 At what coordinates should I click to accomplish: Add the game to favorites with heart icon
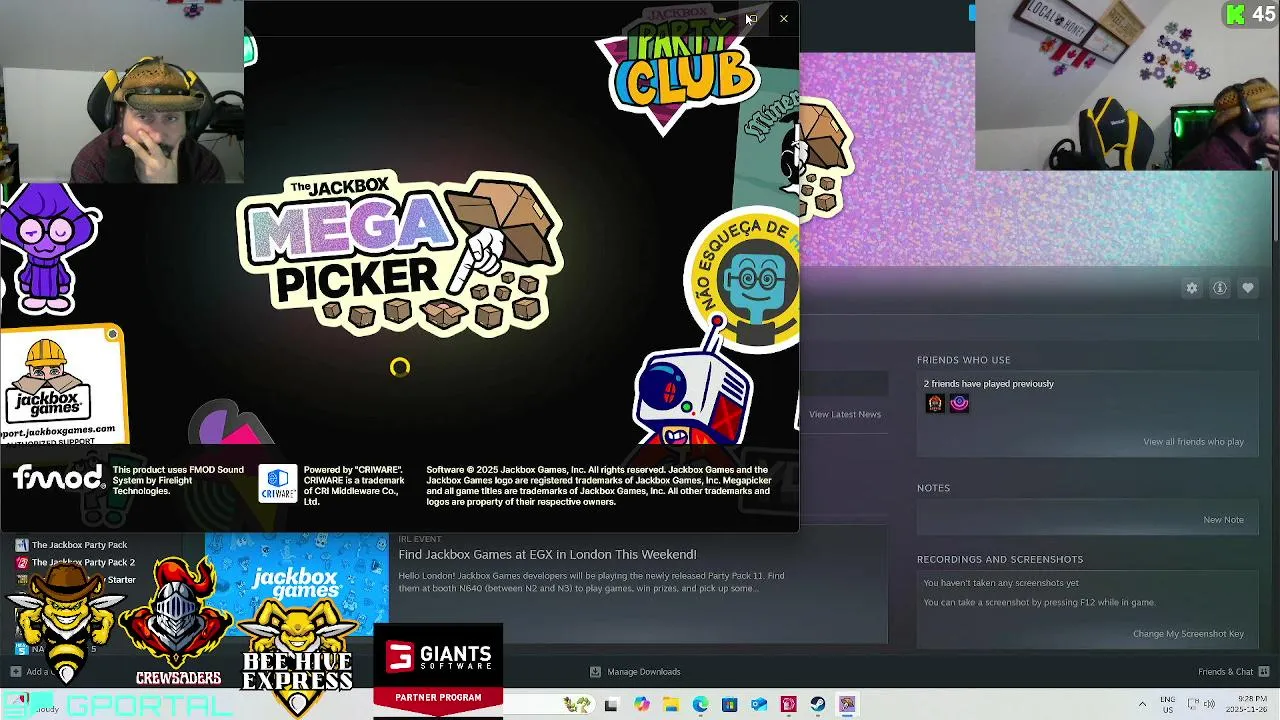coord(1248,288)
